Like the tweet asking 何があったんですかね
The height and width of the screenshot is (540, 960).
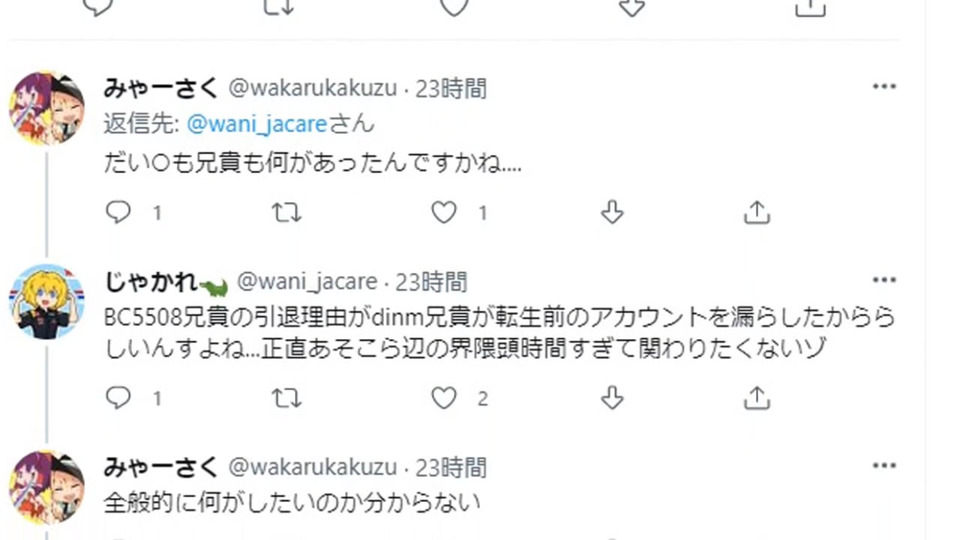coord(444,212)
